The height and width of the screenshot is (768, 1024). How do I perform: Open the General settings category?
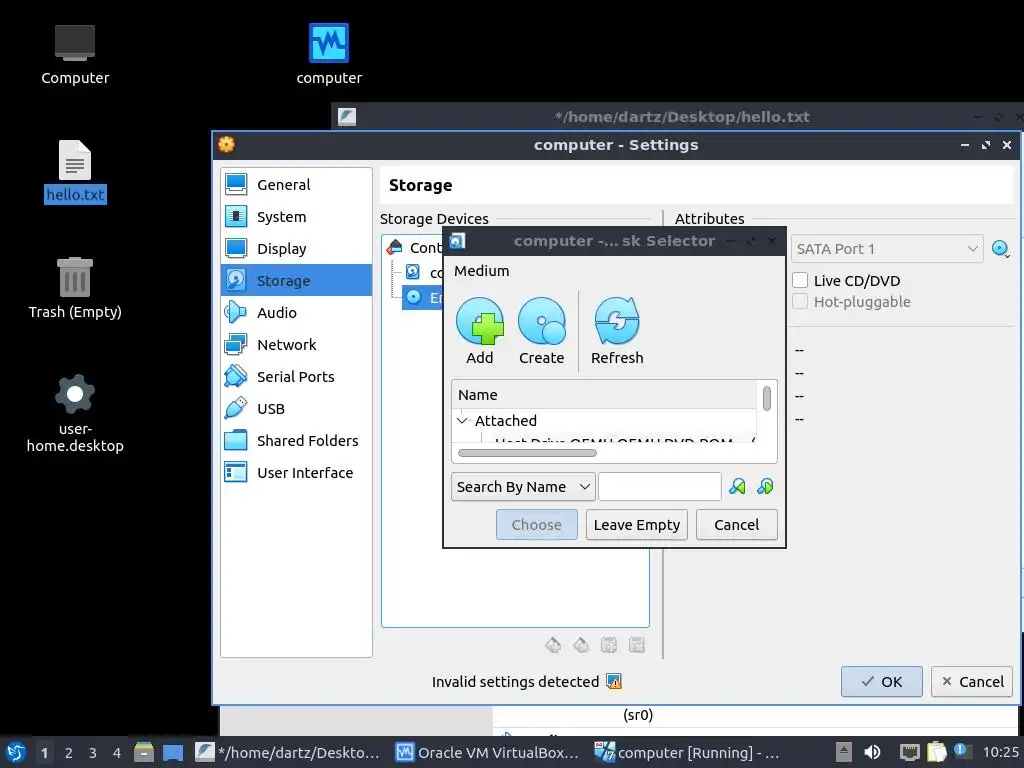(x=296, y=184)
